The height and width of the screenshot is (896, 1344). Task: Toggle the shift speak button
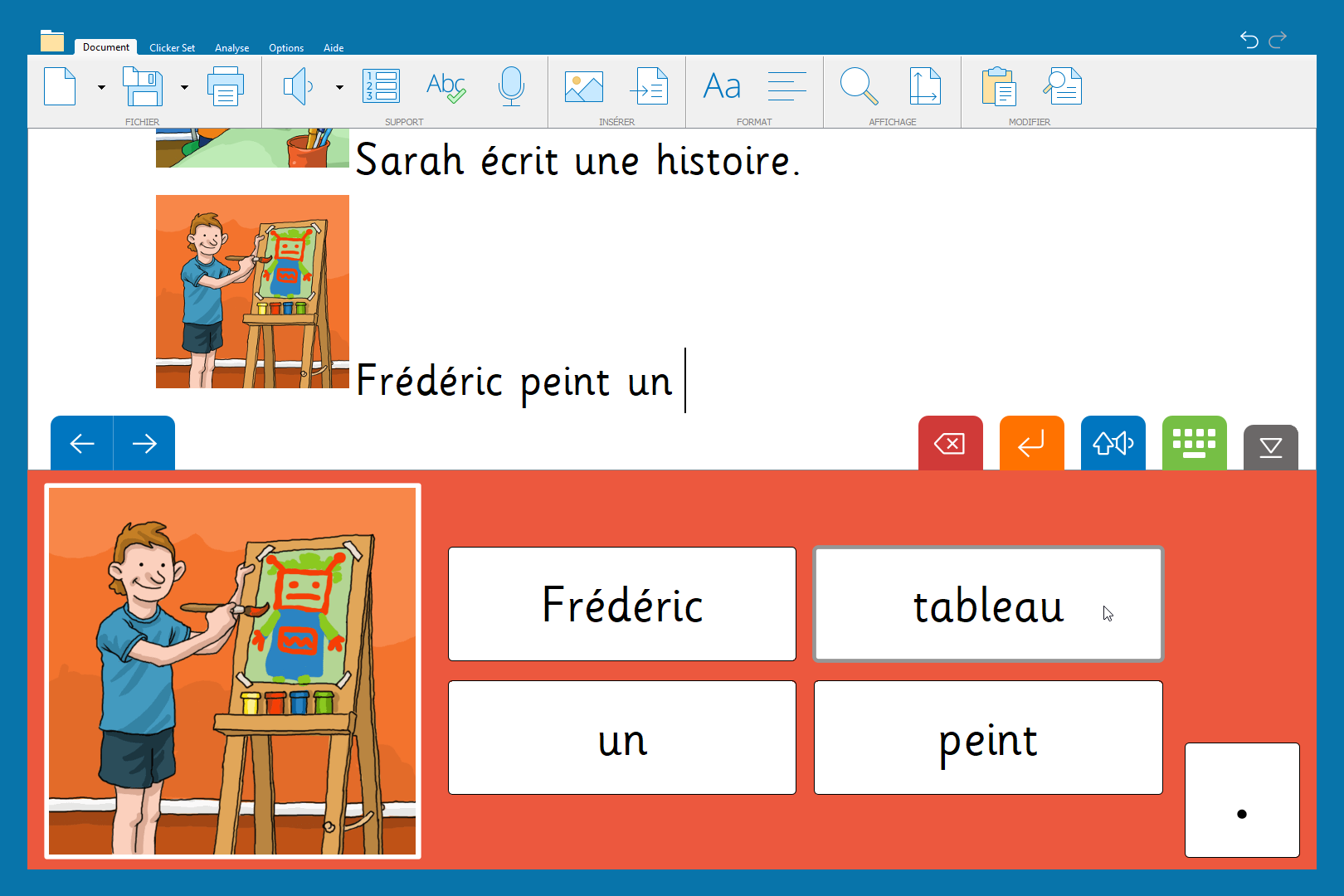coord(1113,444)
